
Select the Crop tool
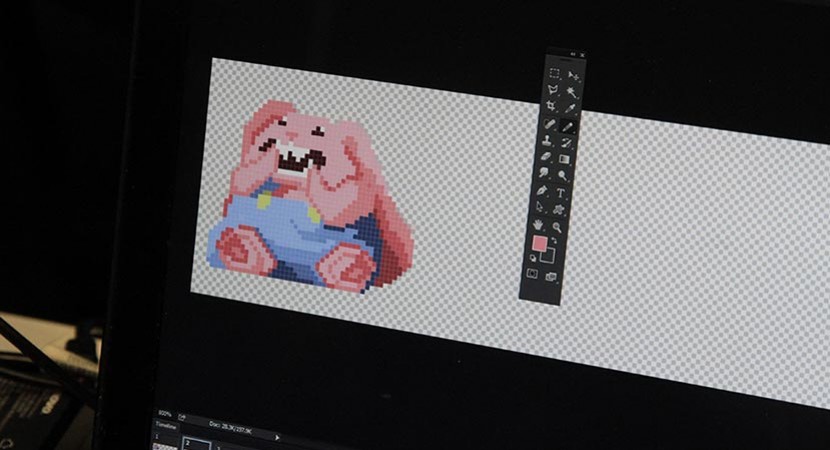[x=551, y=105]
